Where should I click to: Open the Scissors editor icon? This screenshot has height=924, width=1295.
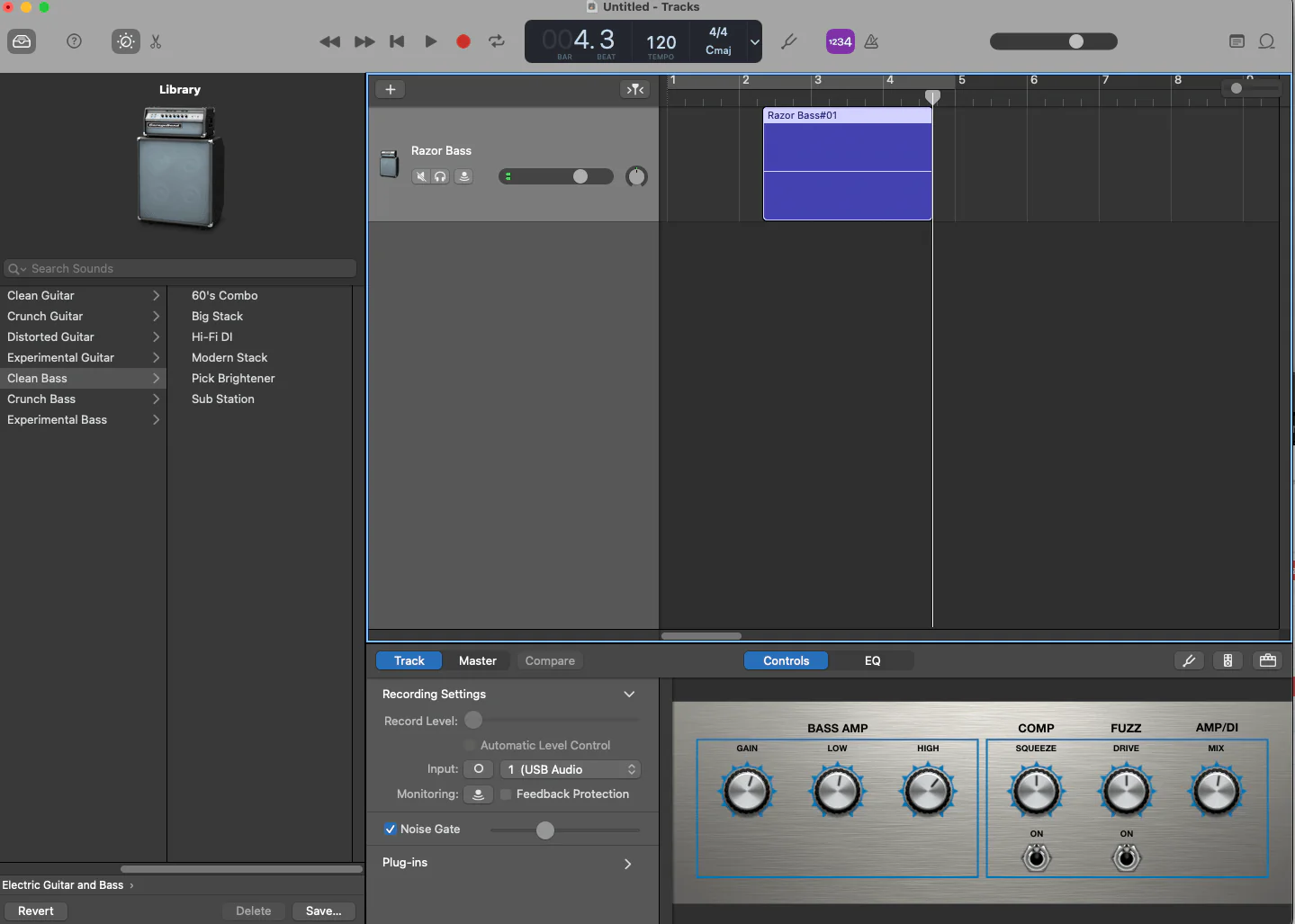[156, 41]
